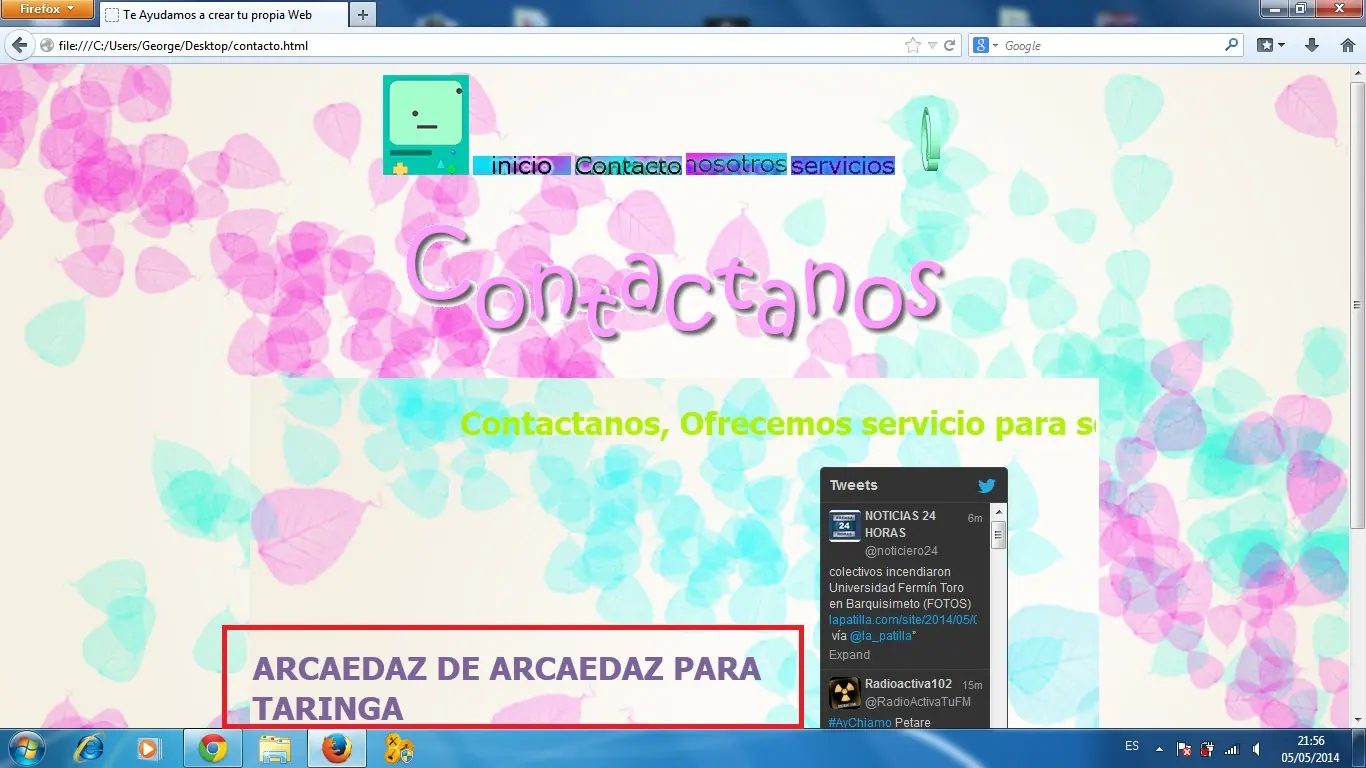Click the green spinning icon beside servicios
This screenshot has height=768, width=1366.
[929, 139]
